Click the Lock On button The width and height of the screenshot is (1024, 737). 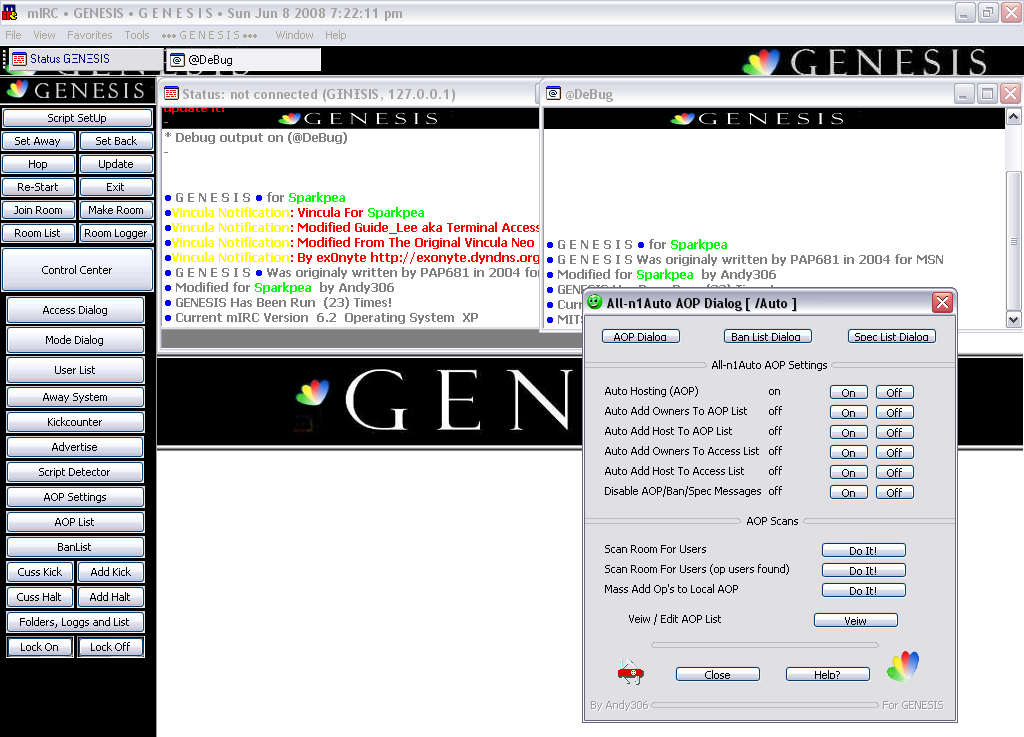39,647
